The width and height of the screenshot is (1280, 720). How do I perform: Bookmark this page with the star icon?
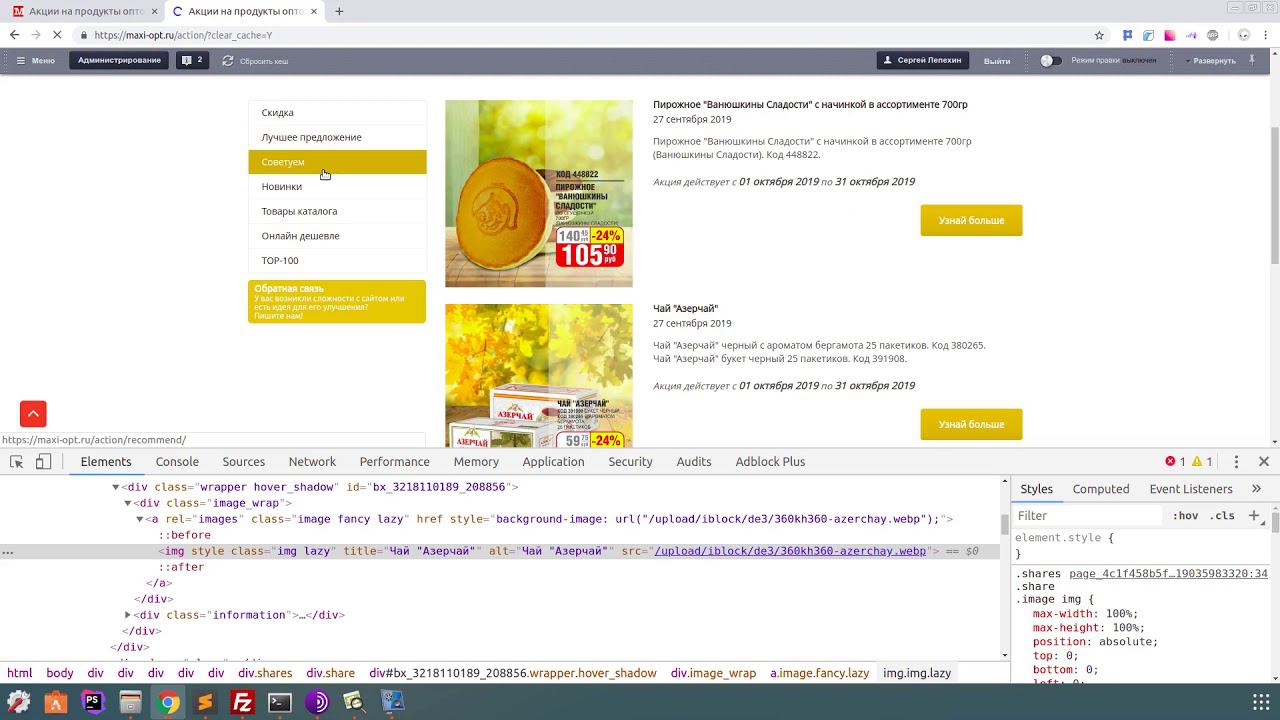click(1099, 35)
